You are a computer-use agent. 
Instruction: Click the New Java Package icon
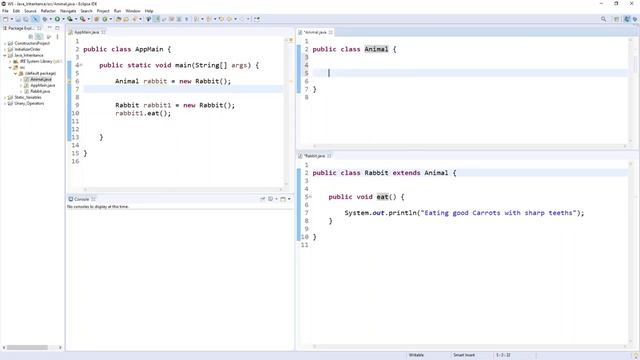(96, 19)
